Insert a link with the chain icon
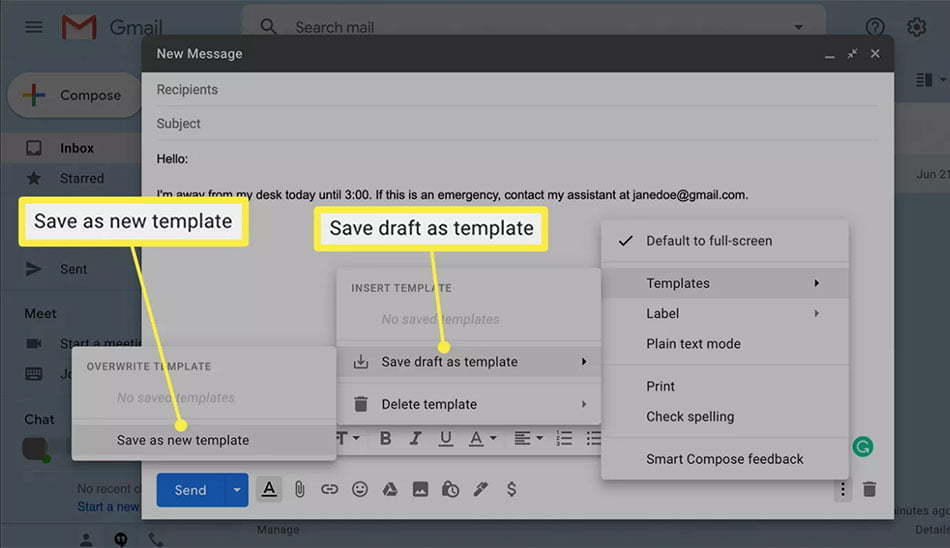Screen dimensions: 950x548 330,489
